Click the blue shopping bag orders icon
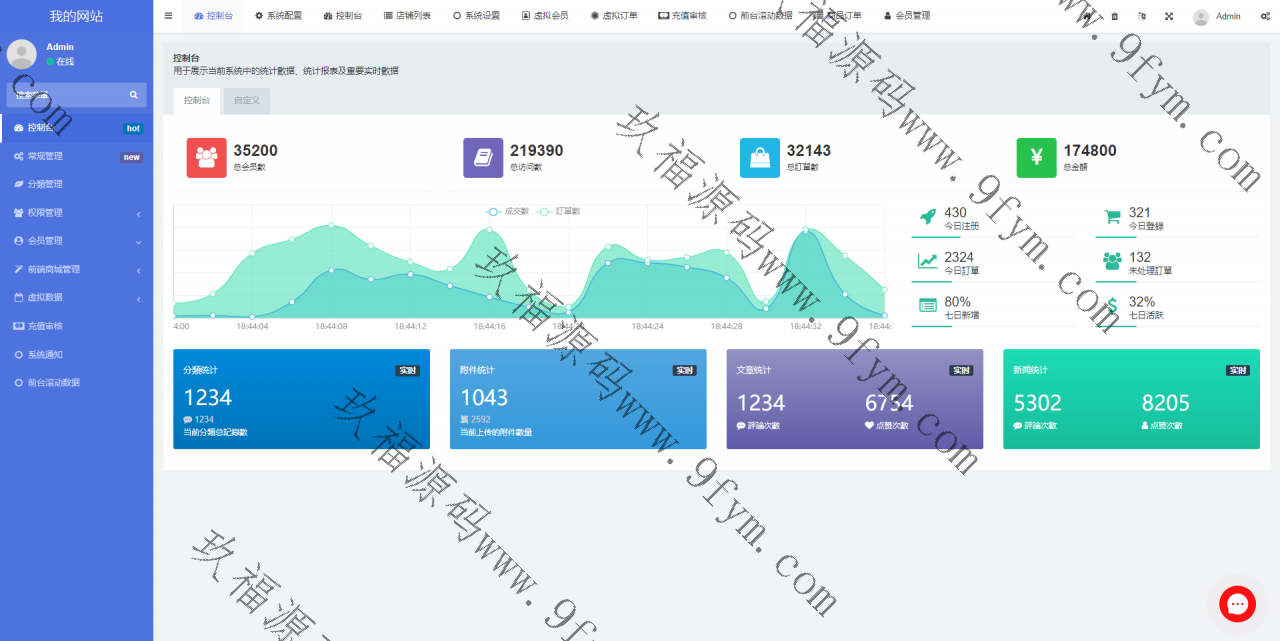The image size is (1280, 641). point(760,158)
